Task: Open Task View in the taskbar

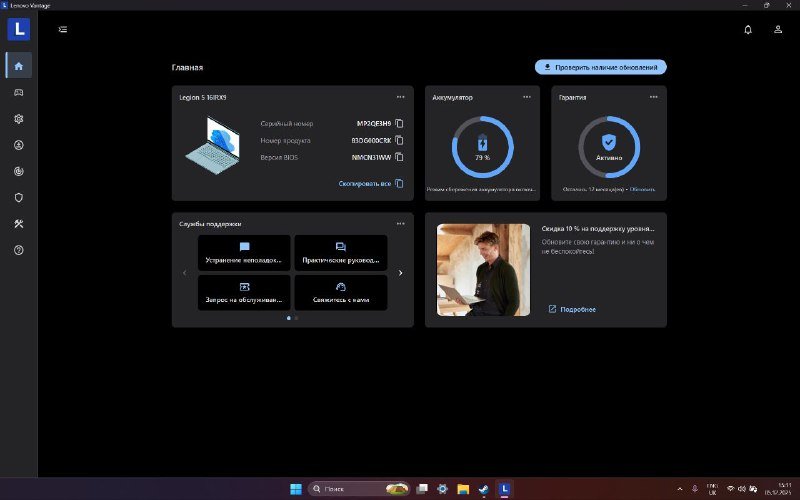Action: pos(422,489)
